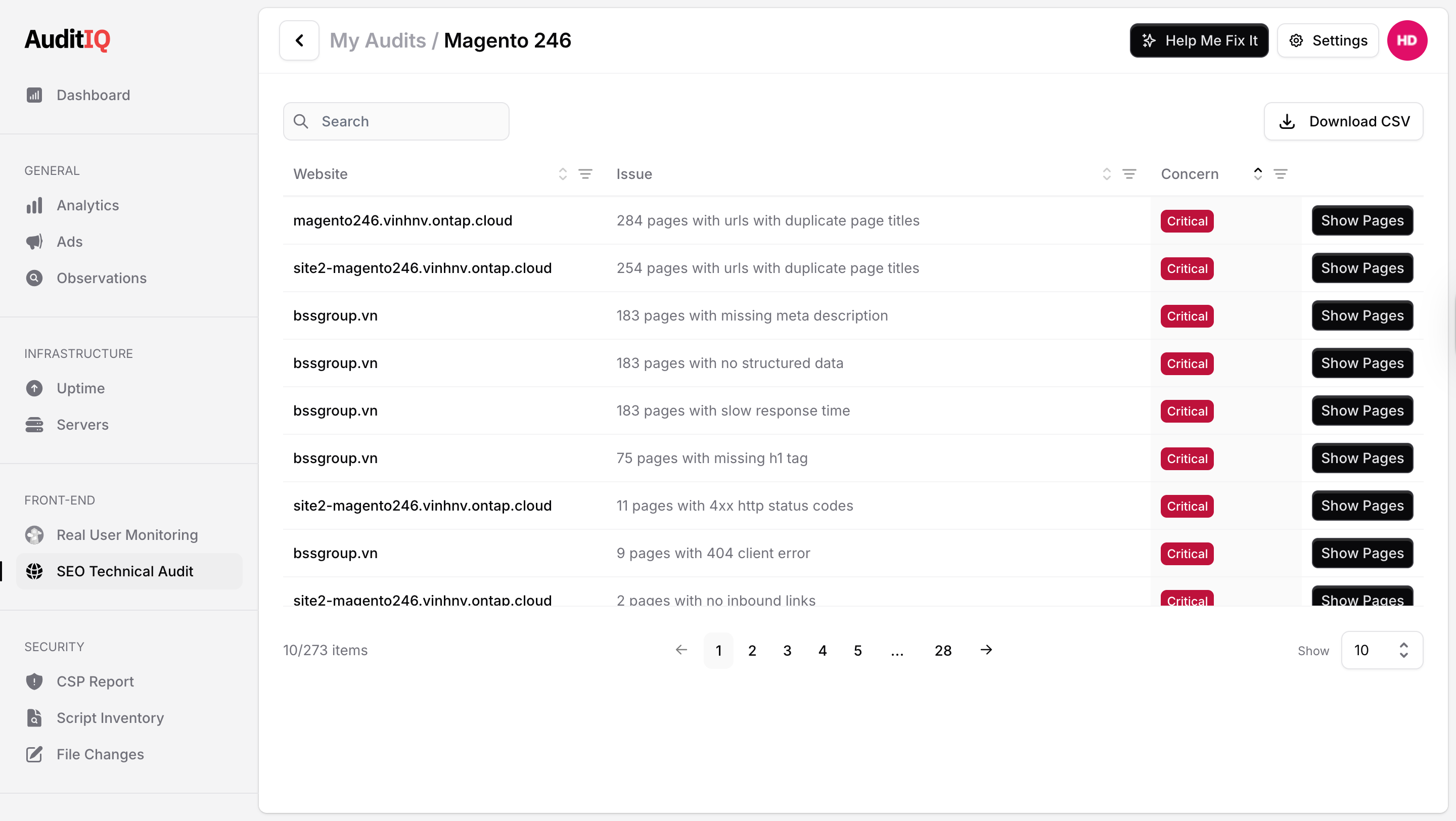Go to page 3

787,650
